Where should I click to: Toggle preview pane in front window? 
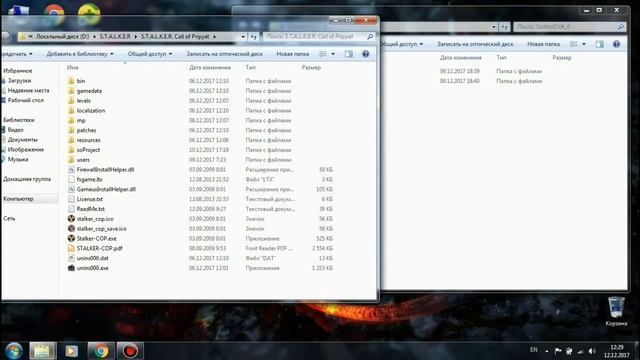click(349, 54)
